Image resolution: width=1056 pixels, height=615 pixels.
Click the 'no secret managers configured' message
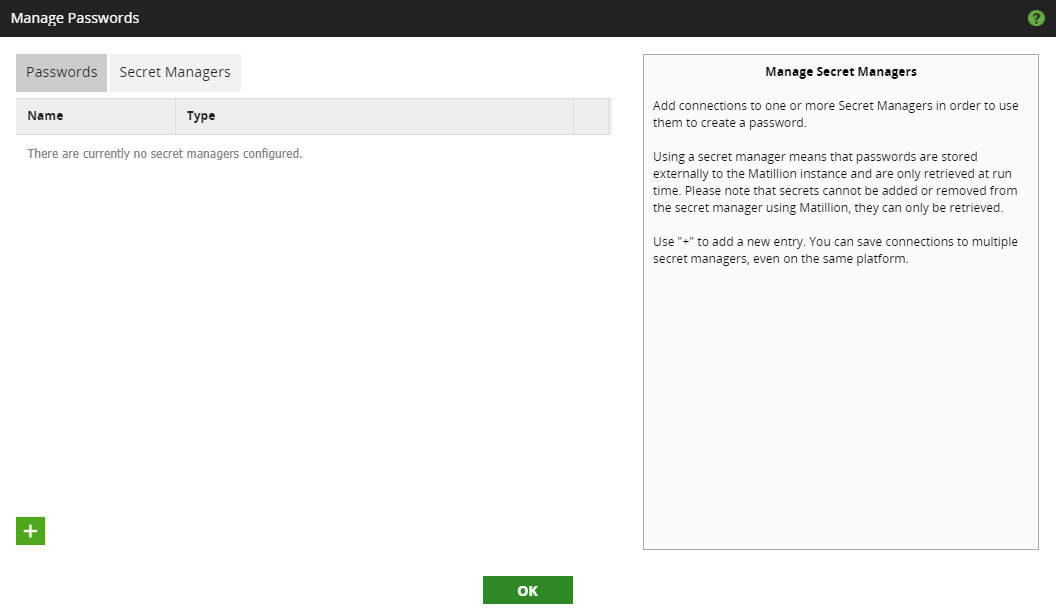click(x=165, y=154)
